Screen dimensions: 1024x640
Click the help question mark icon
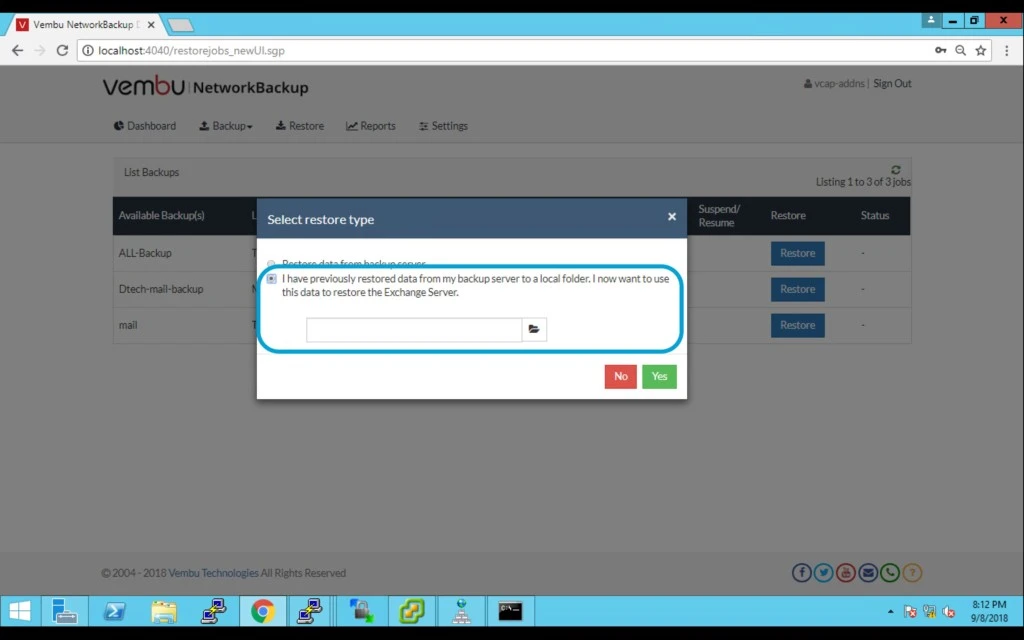(912, 573)
